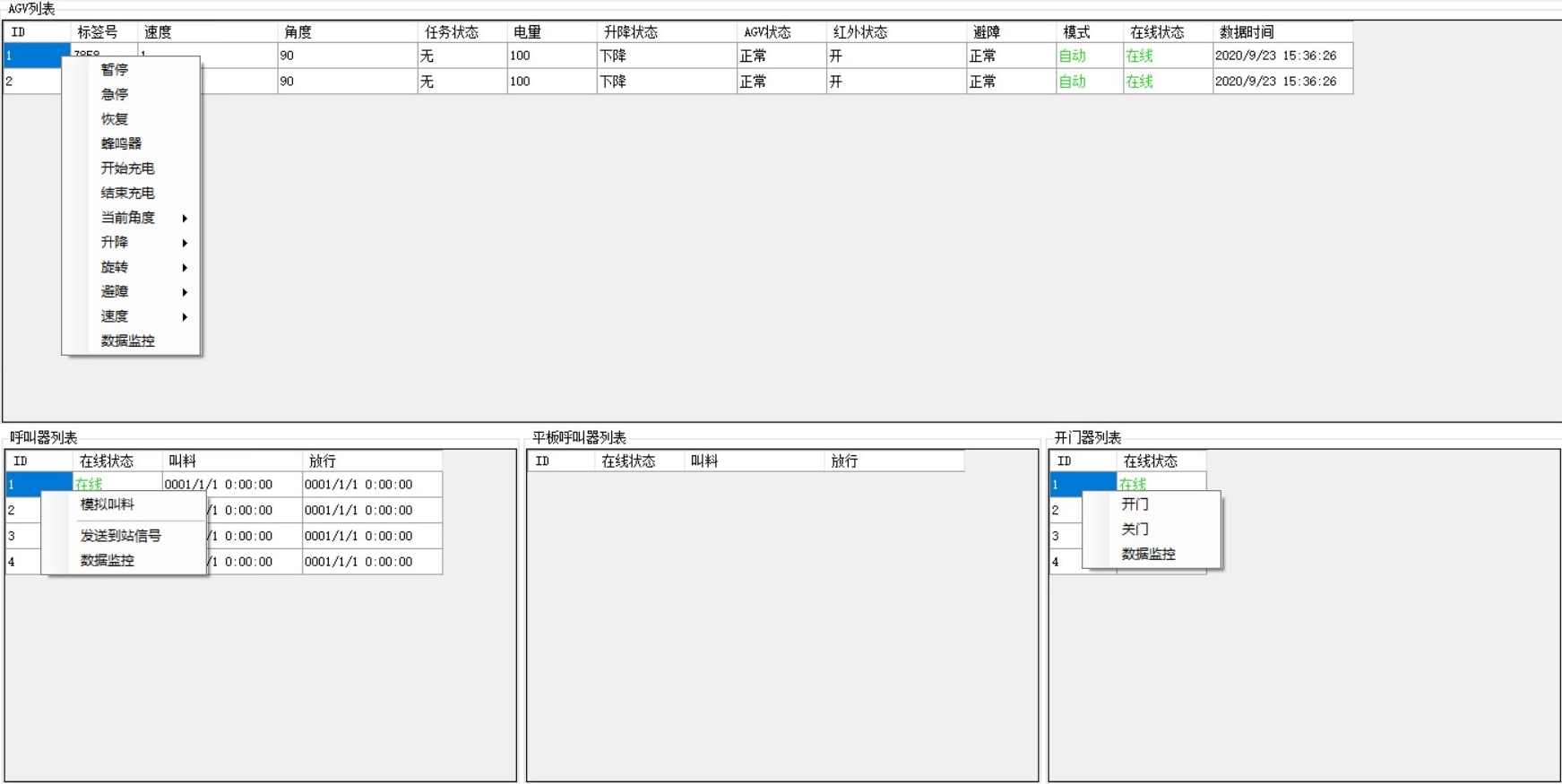Click the 模式 column header

(1090, 32)
